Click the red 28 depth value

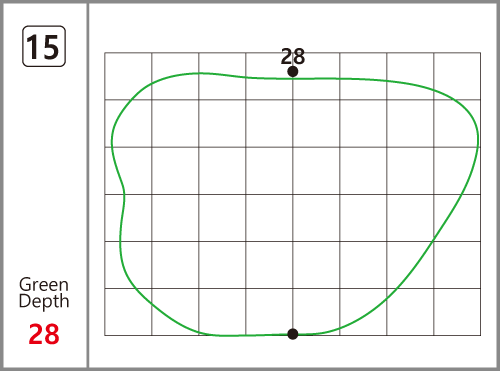44,334
